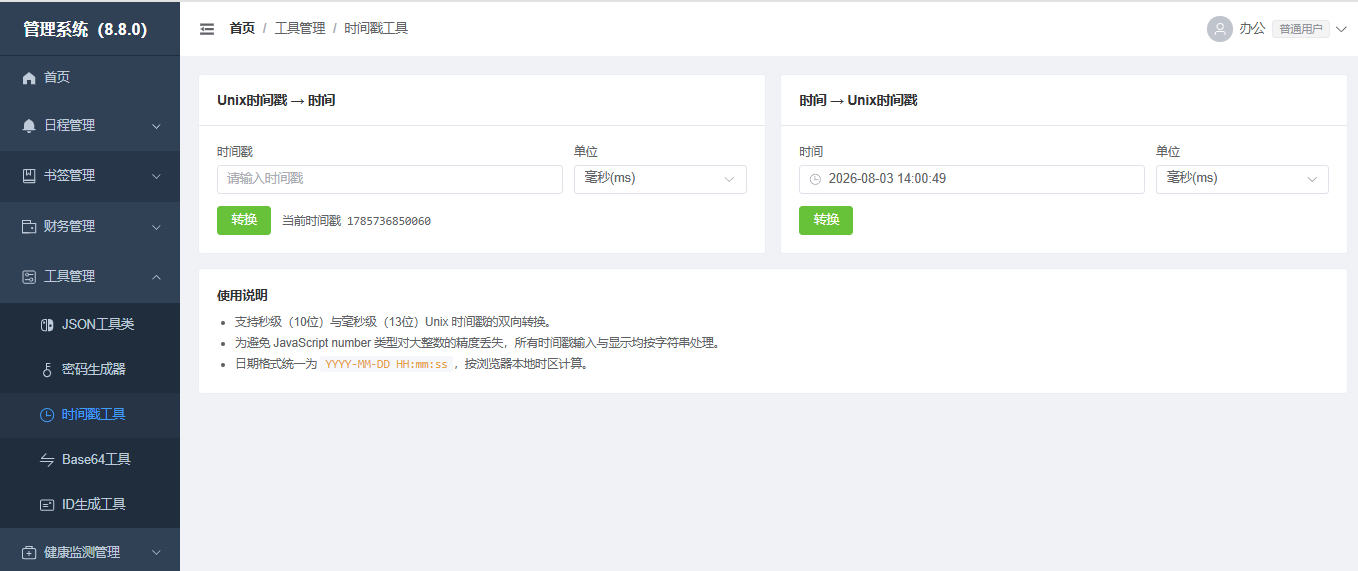Click the 管理系统 (8.8.0) title

pyautogui.click(x=85, y=29)
